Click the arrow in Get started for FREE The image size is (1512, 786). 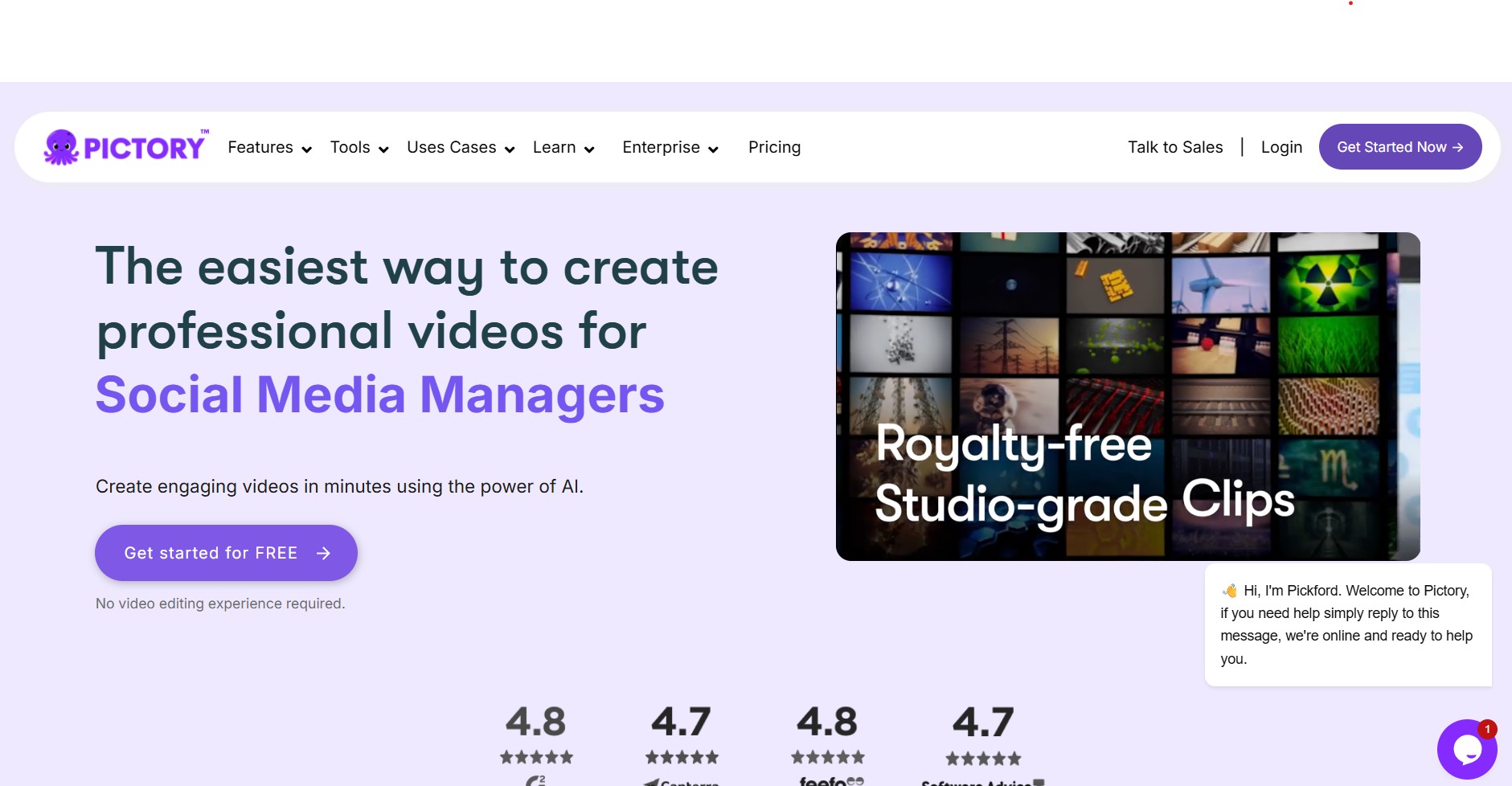pos(323,553)
